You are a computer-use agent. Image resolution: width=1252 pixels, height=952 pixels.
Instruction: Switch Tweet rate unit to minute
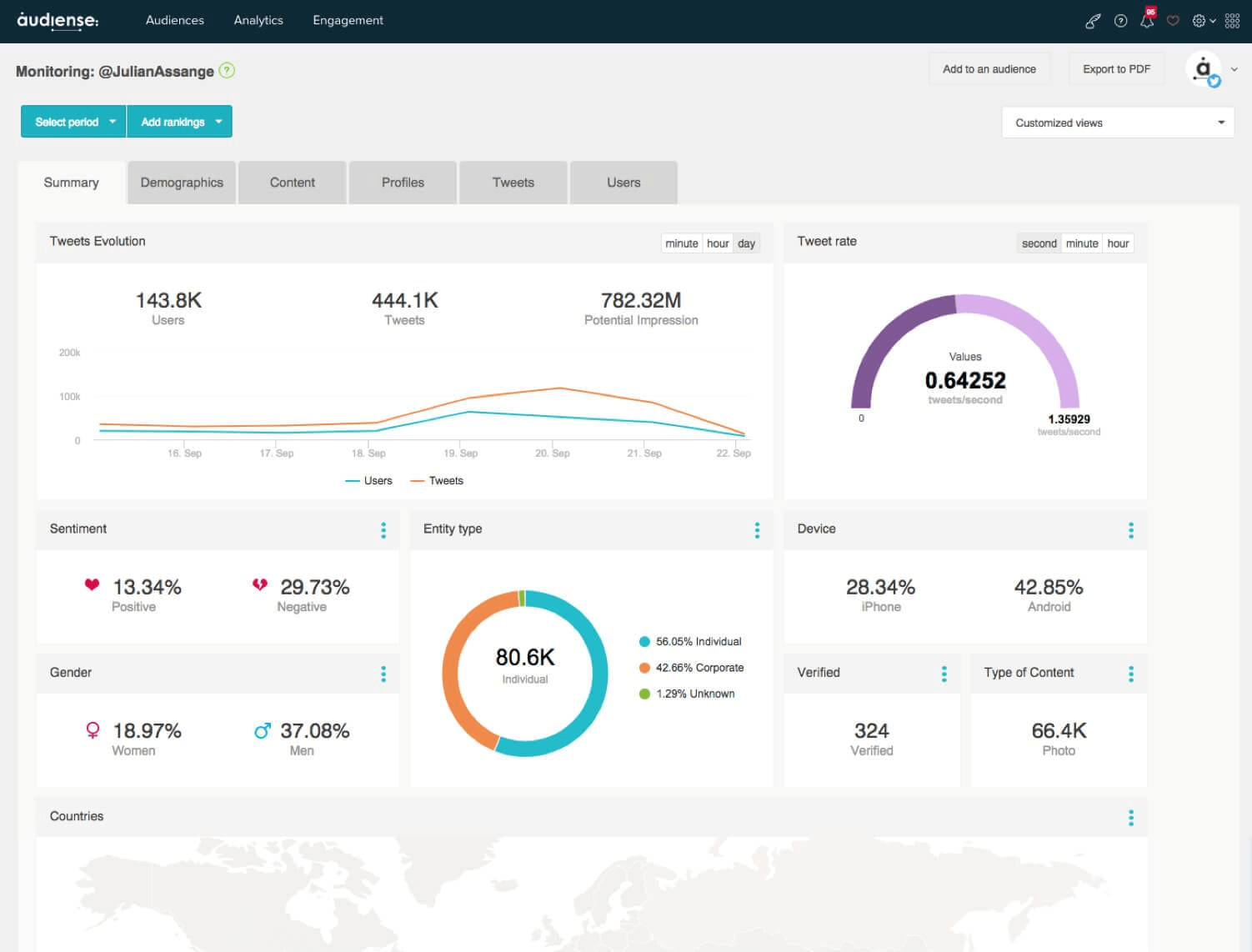tap(1081, 243)
